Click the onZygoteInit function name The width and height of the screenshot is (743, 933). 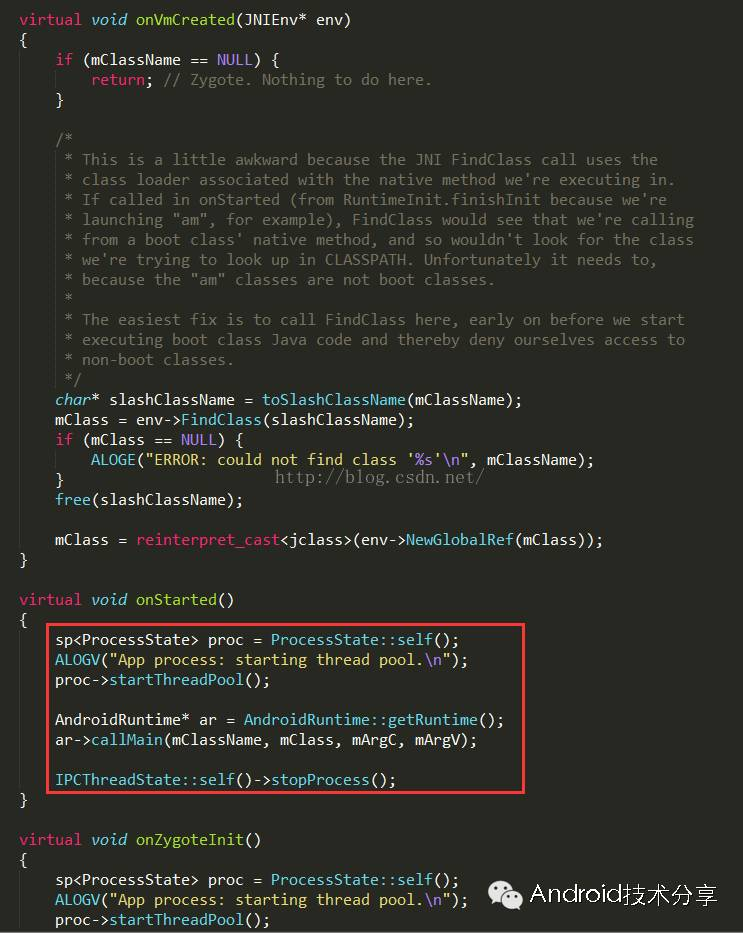[190, 840]
